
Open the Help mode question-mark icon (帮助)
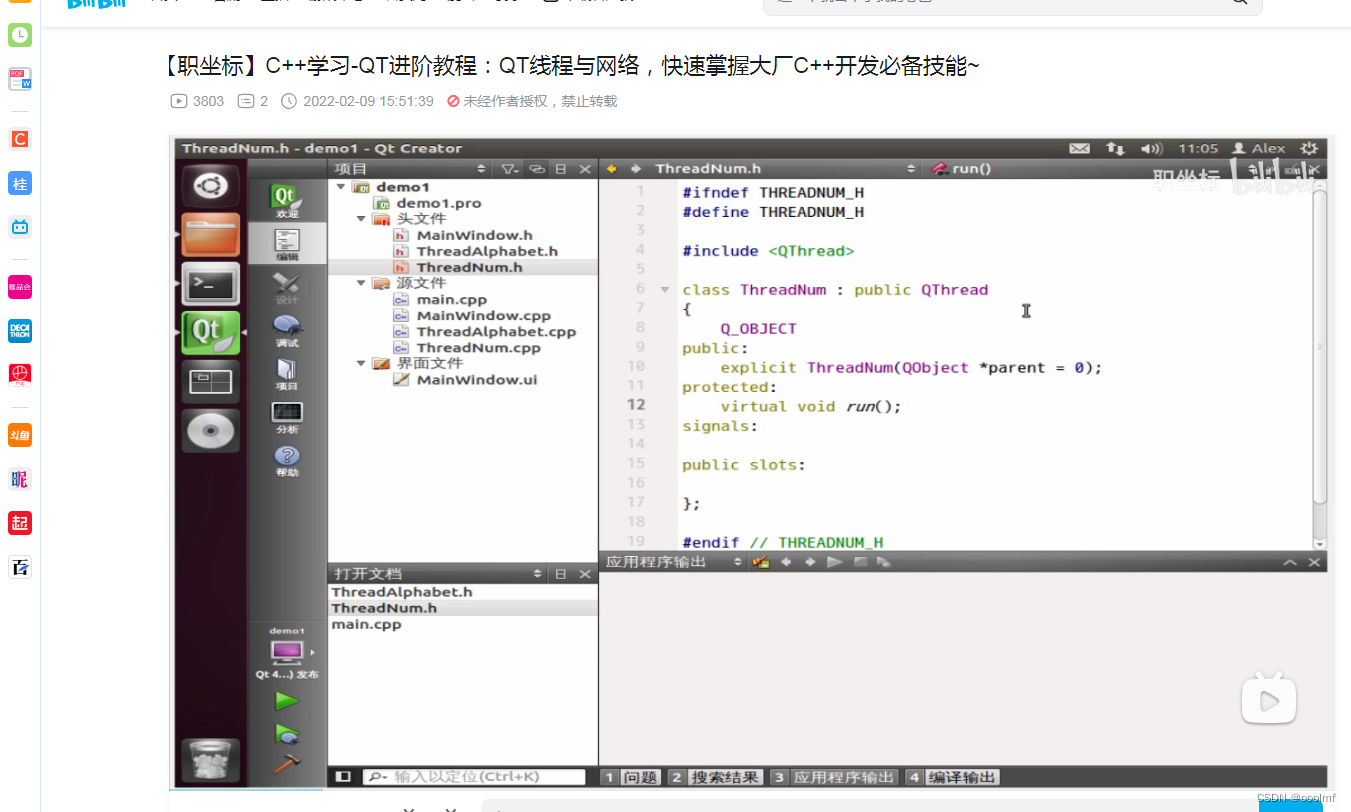pos(286,461)
